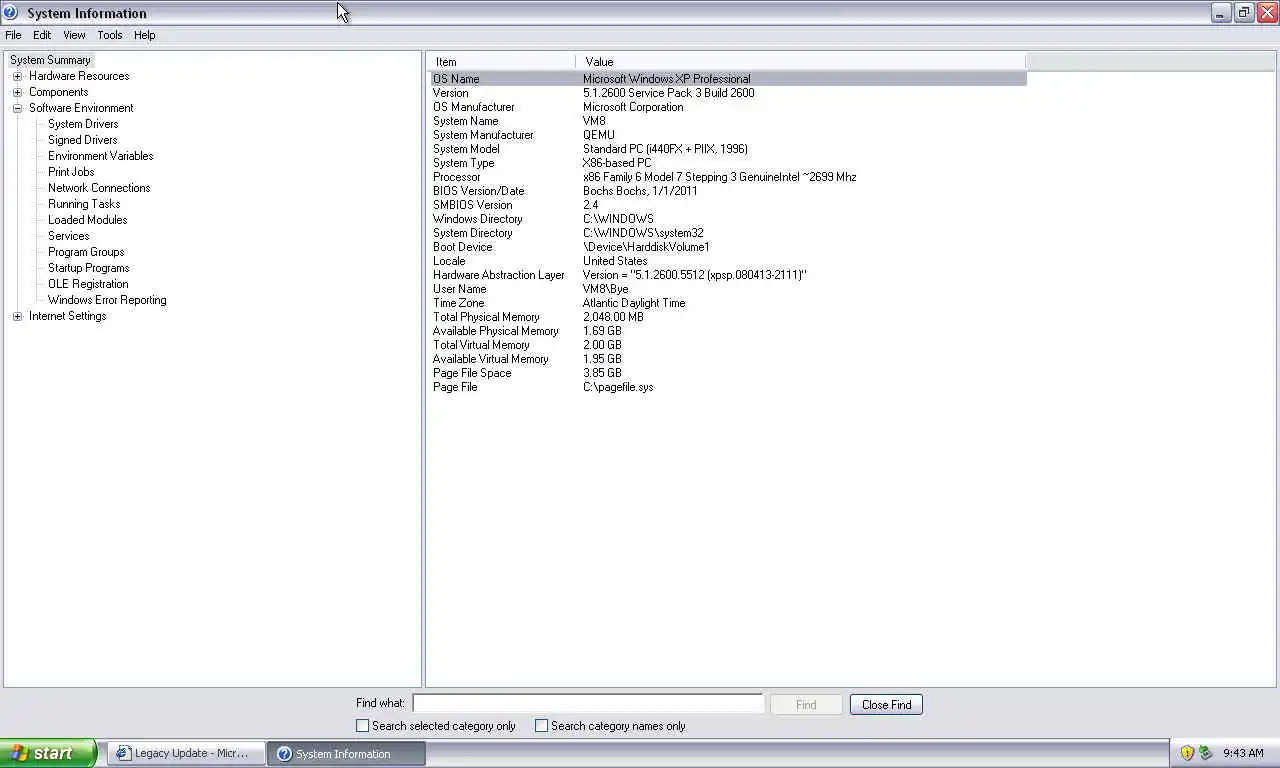Select the System Name row
The image size is (1280, 768).
pos(728,121)
